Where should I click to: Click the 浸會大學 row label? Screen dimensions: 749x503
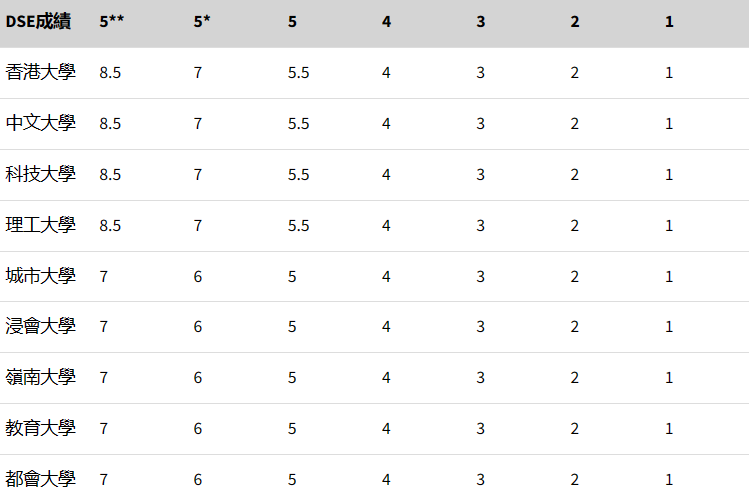pyautogui.click(x=41, y=327)
